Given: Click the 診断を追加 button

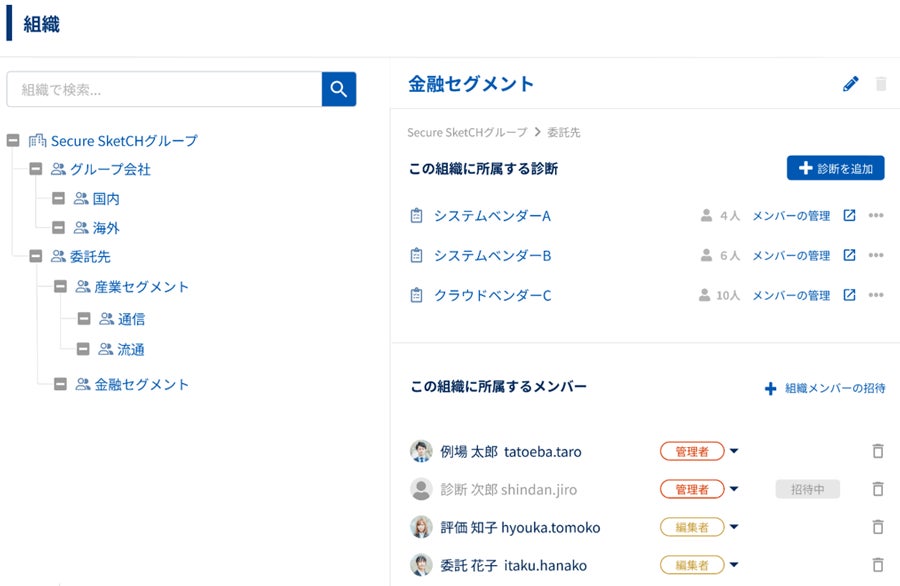Looking at the screenshot, I should (x=835, y=168).
